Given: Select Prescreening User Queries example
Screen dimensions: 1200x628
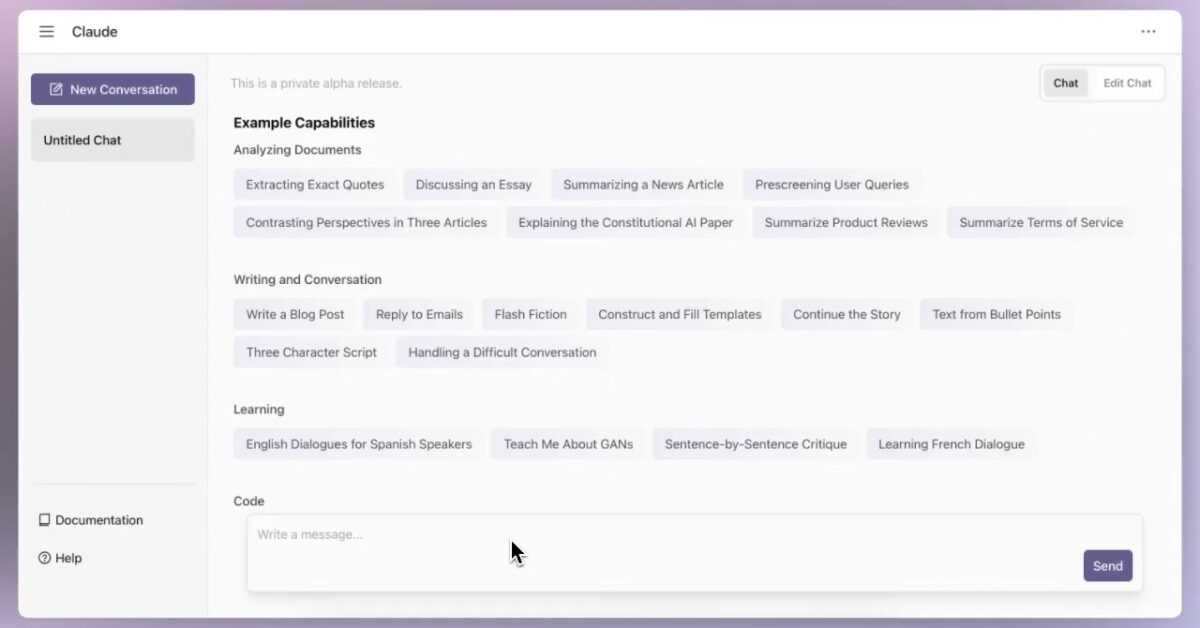Looking at the screenshot, I should click(832, 184).
